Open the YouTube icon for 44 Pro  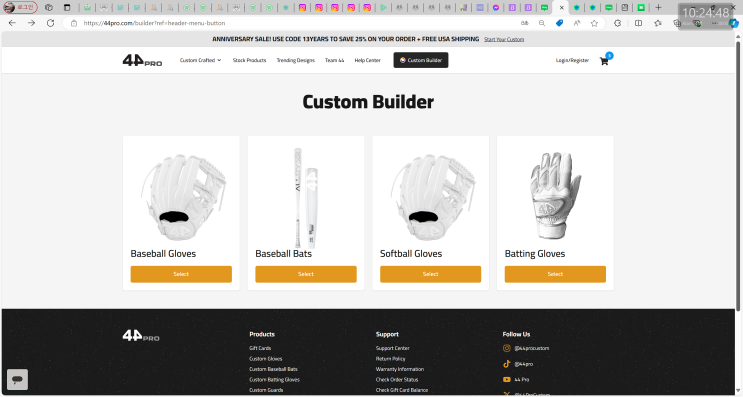(x=507, y=379)
